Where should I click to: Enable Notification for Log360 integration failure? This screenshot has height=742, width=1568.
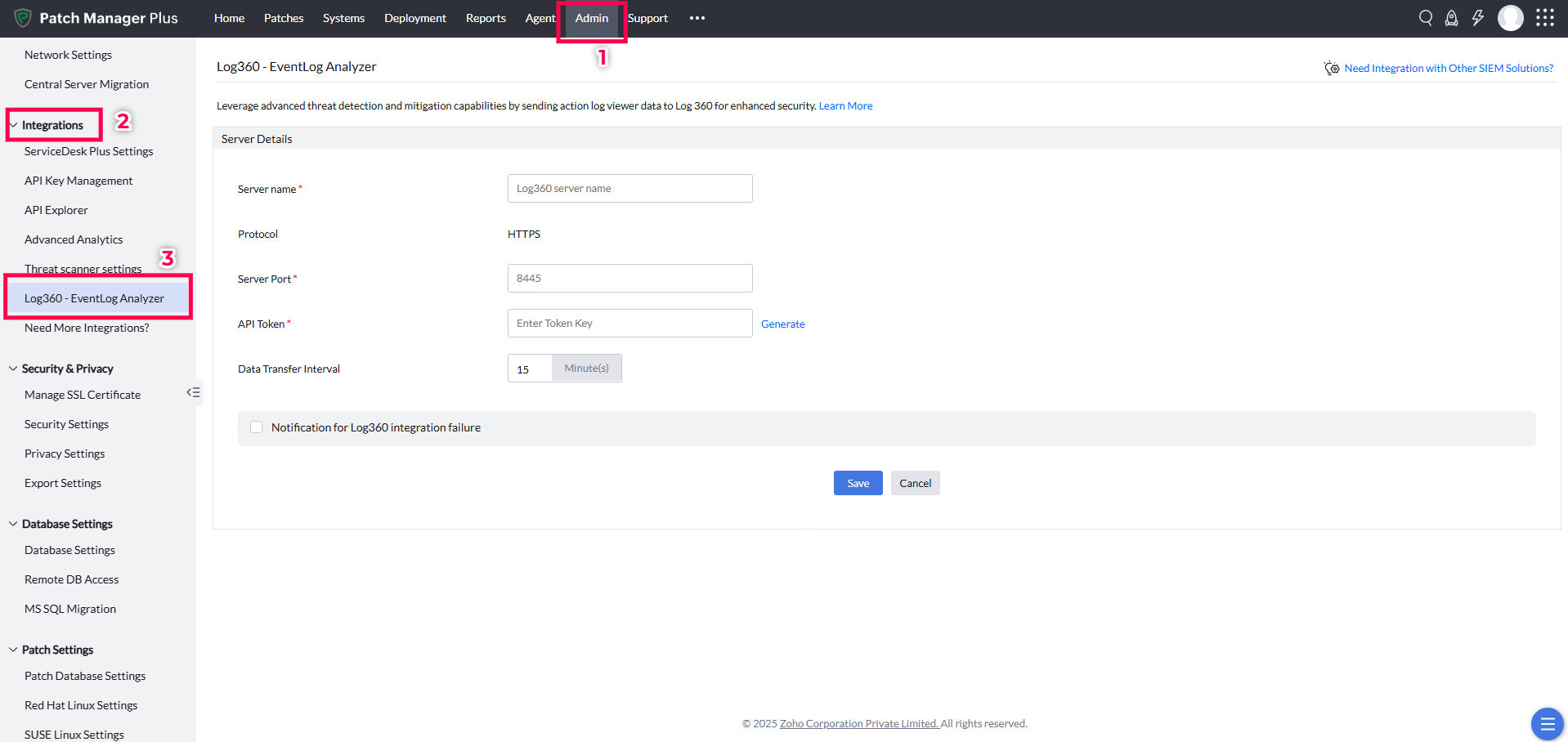pyautogui.click(x=257, y=427)
